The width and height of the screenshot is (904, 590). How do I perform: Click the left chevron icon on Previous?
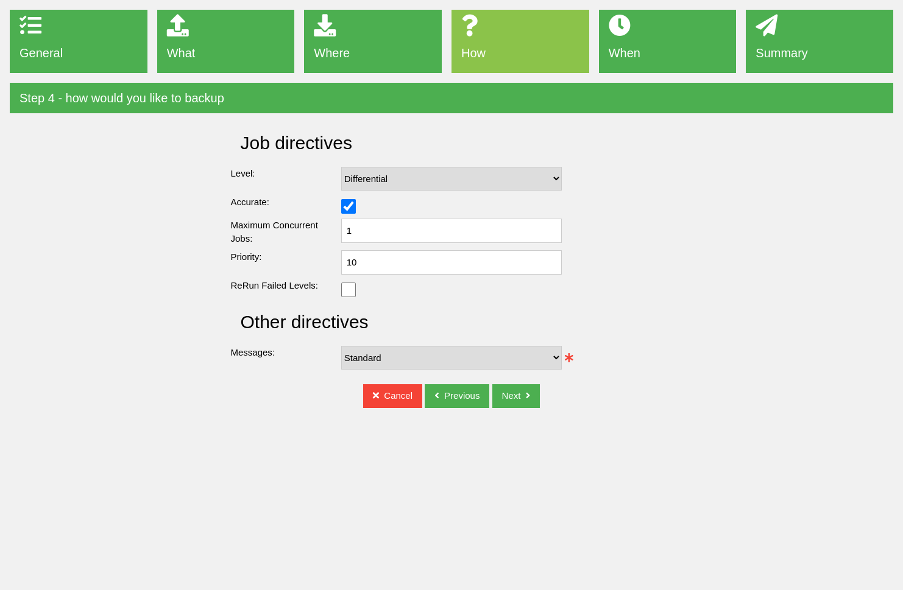(437, 395)
